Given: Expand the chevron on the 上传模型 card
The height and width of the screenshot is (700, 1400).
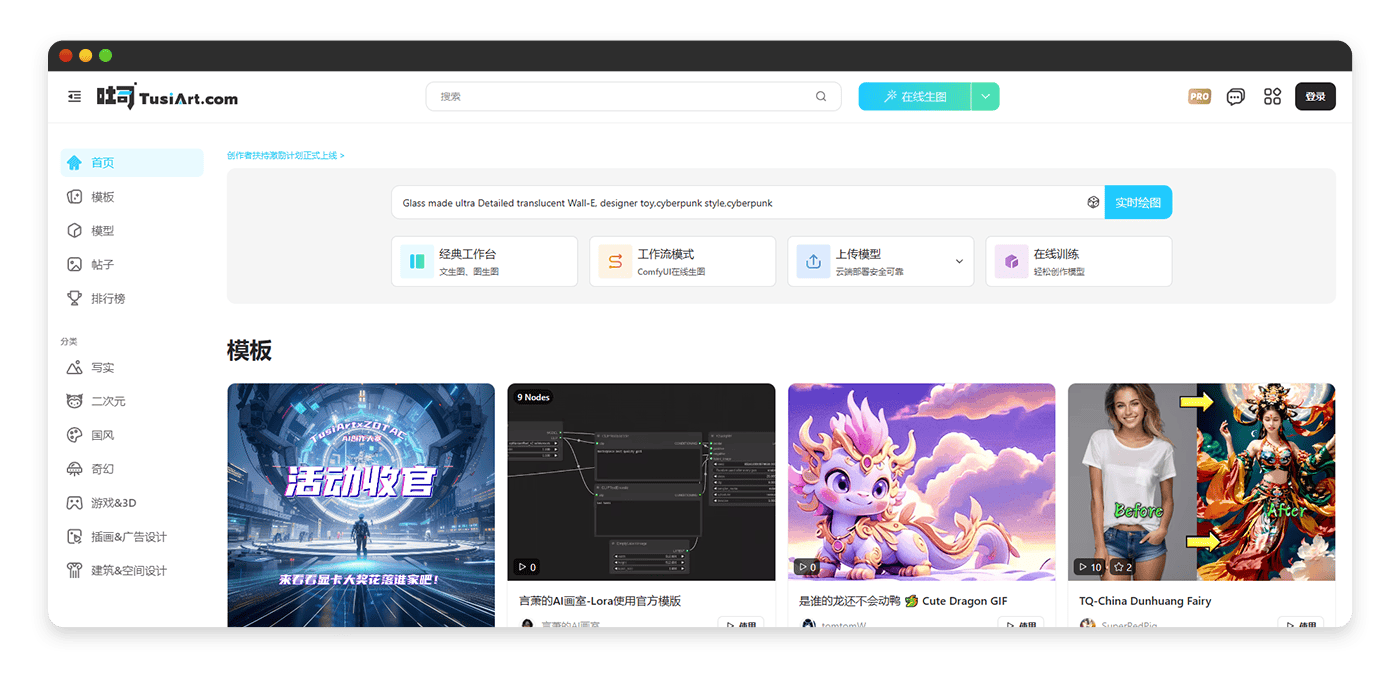Looking at the screenshot, I should pos(959,262).
